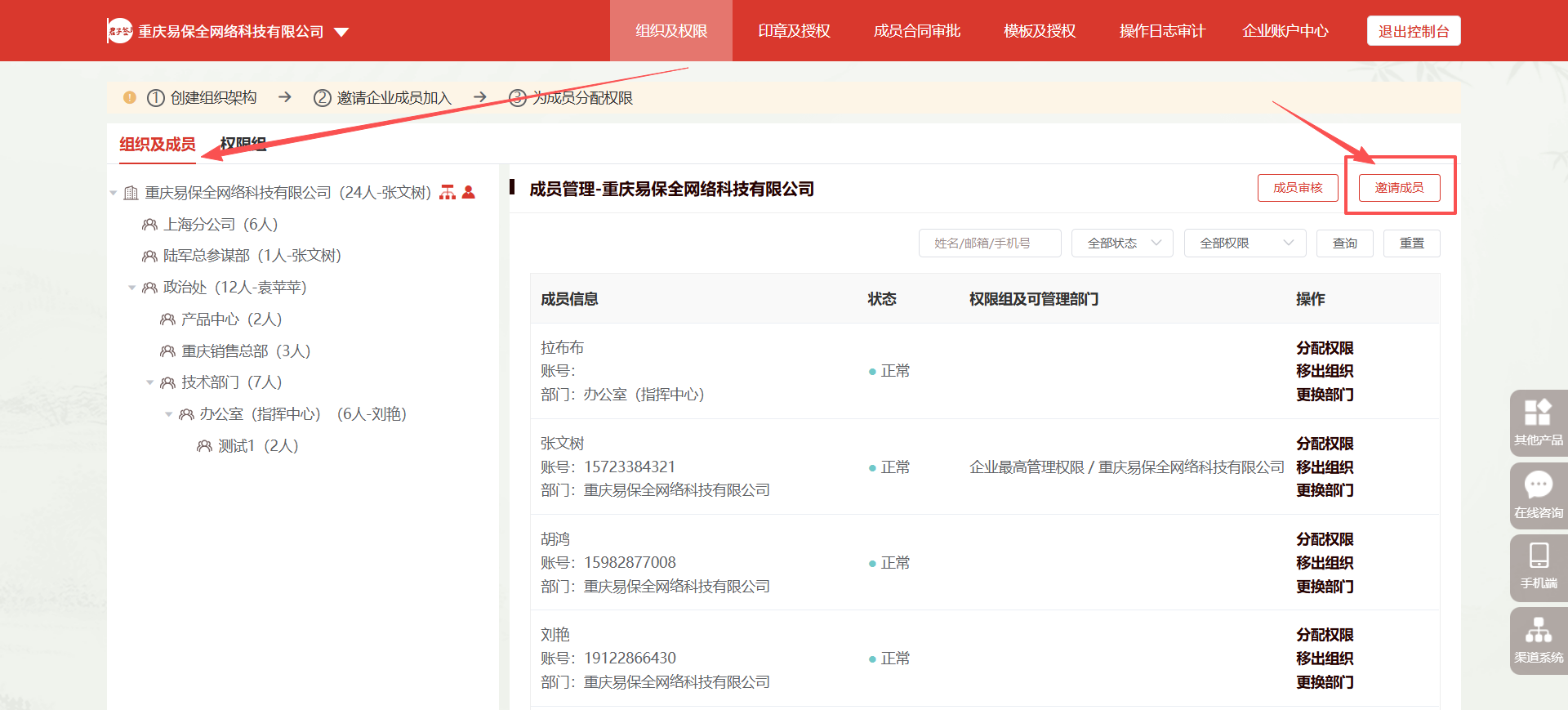The height and width of the screenshot is (710, 1568).
Task: Click the 邀请成员 button
Action: [1399, 188]
